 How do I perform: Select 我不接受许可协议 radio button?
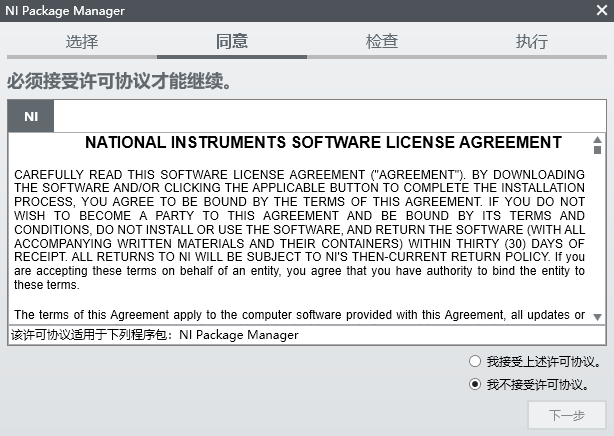(x=475, y=384)
